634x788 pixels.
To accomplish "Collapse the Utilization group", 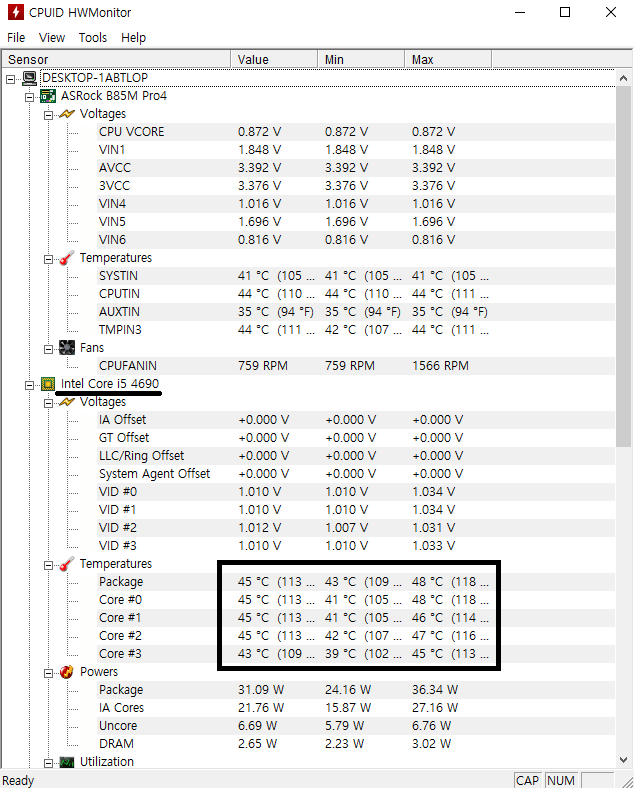I will click(48, 763).
